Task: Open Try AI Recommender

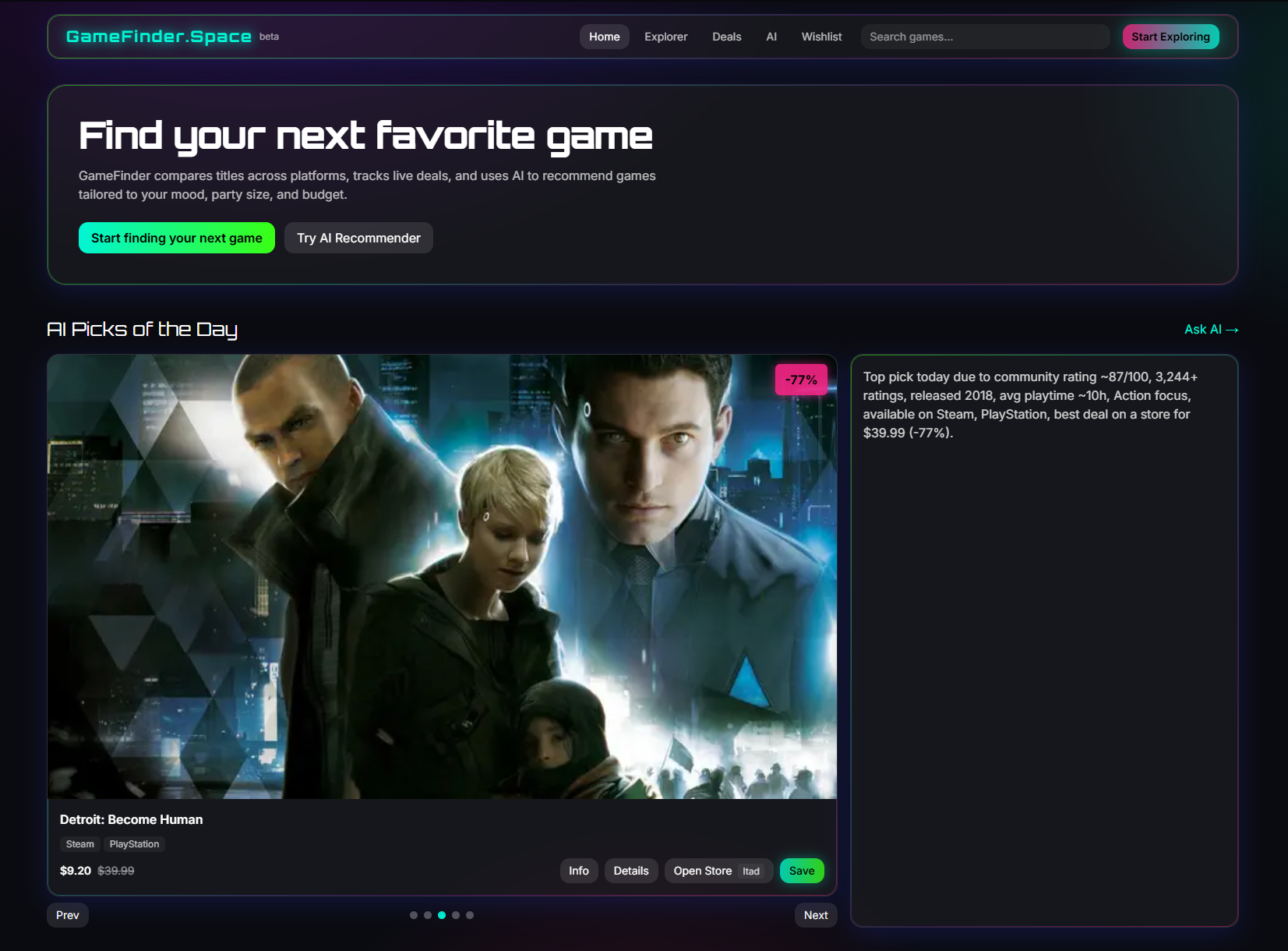Action: tap(358, 238)
